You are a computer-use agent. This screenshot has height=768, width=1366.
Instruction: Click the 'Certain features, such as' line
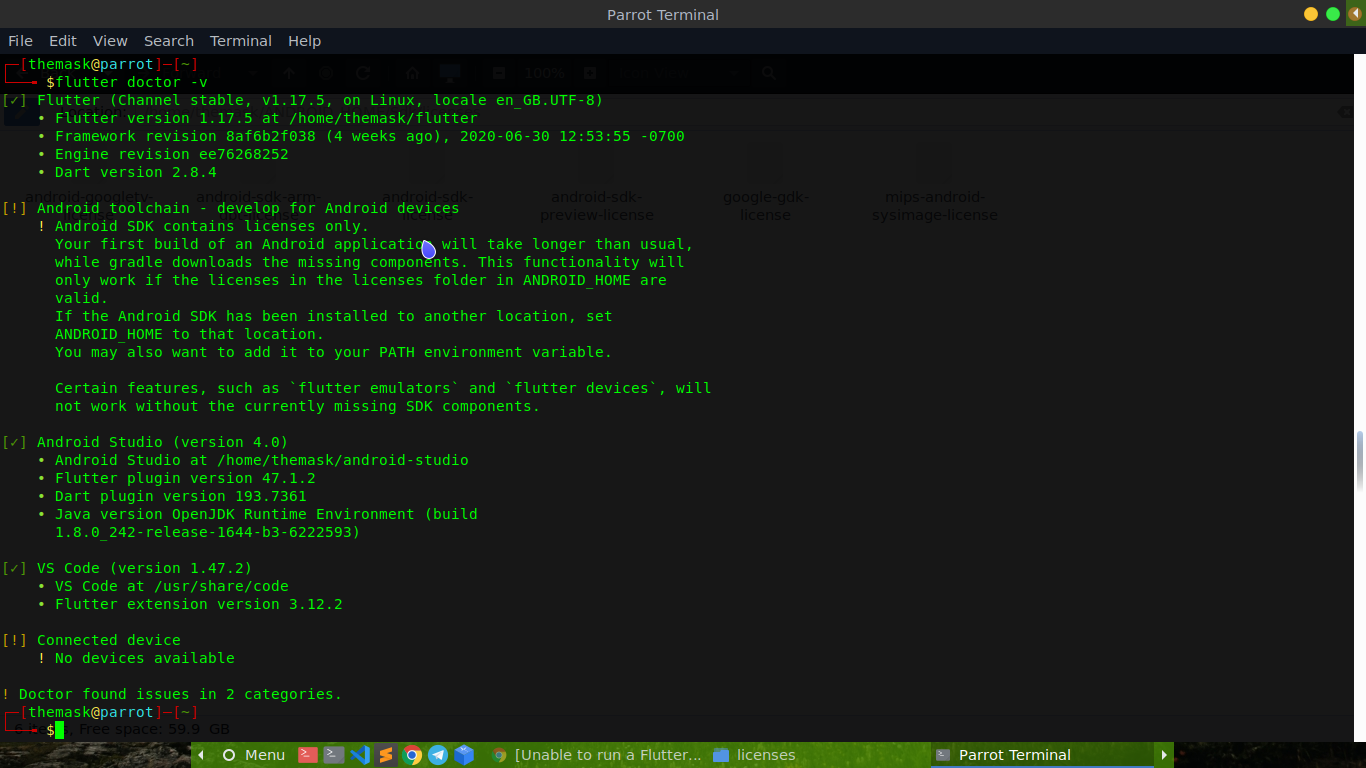point(383,388)
